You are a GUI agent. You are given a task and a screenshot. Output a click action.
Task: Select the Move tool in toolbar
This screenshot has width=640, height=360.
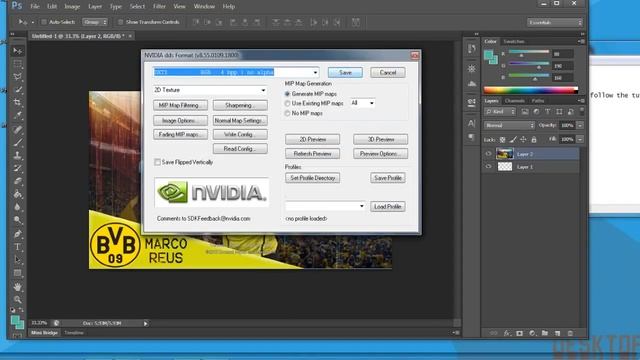tap(17, 51)
